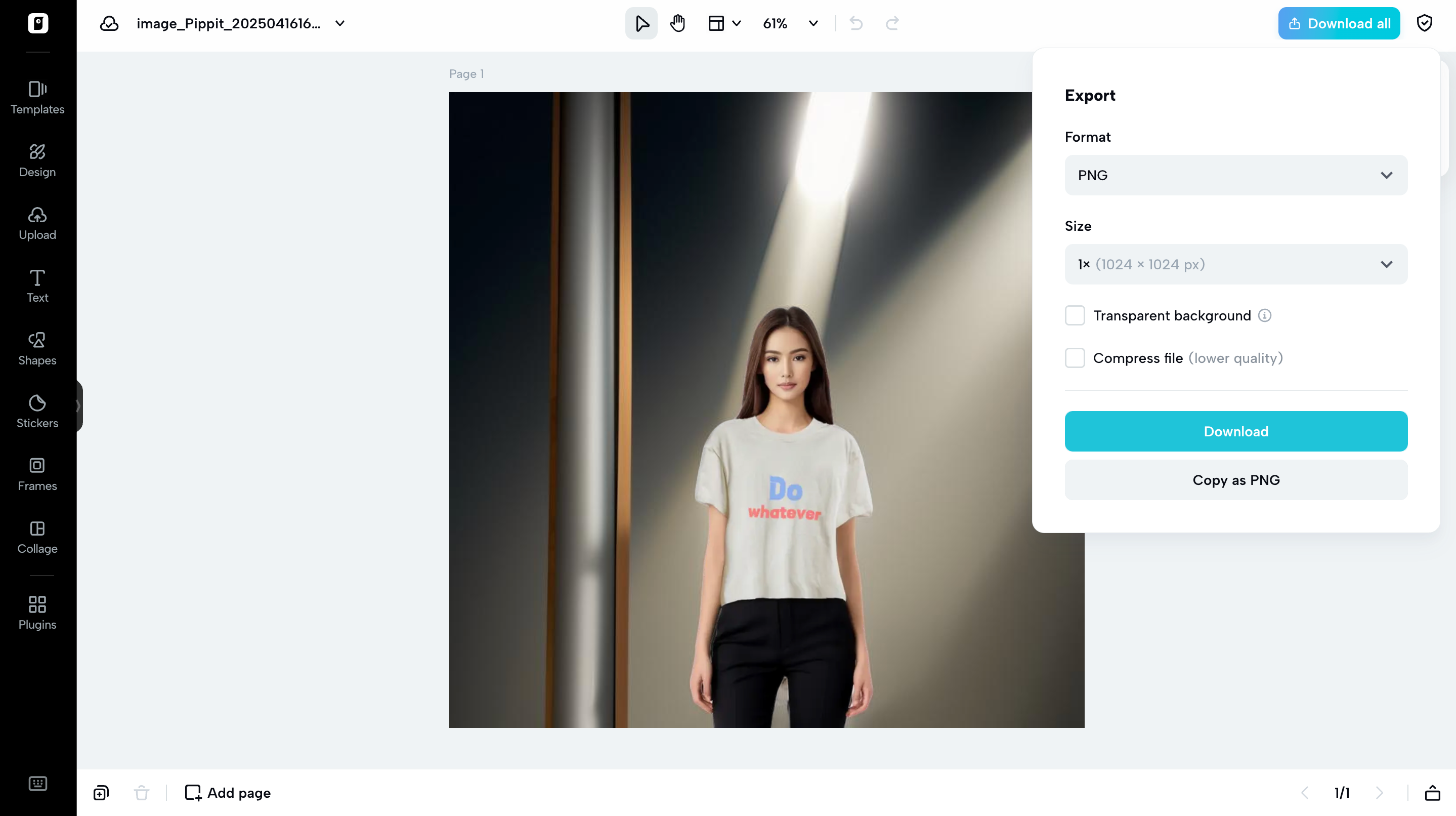
Task: Click Download all
Action: pos(1339,23)
